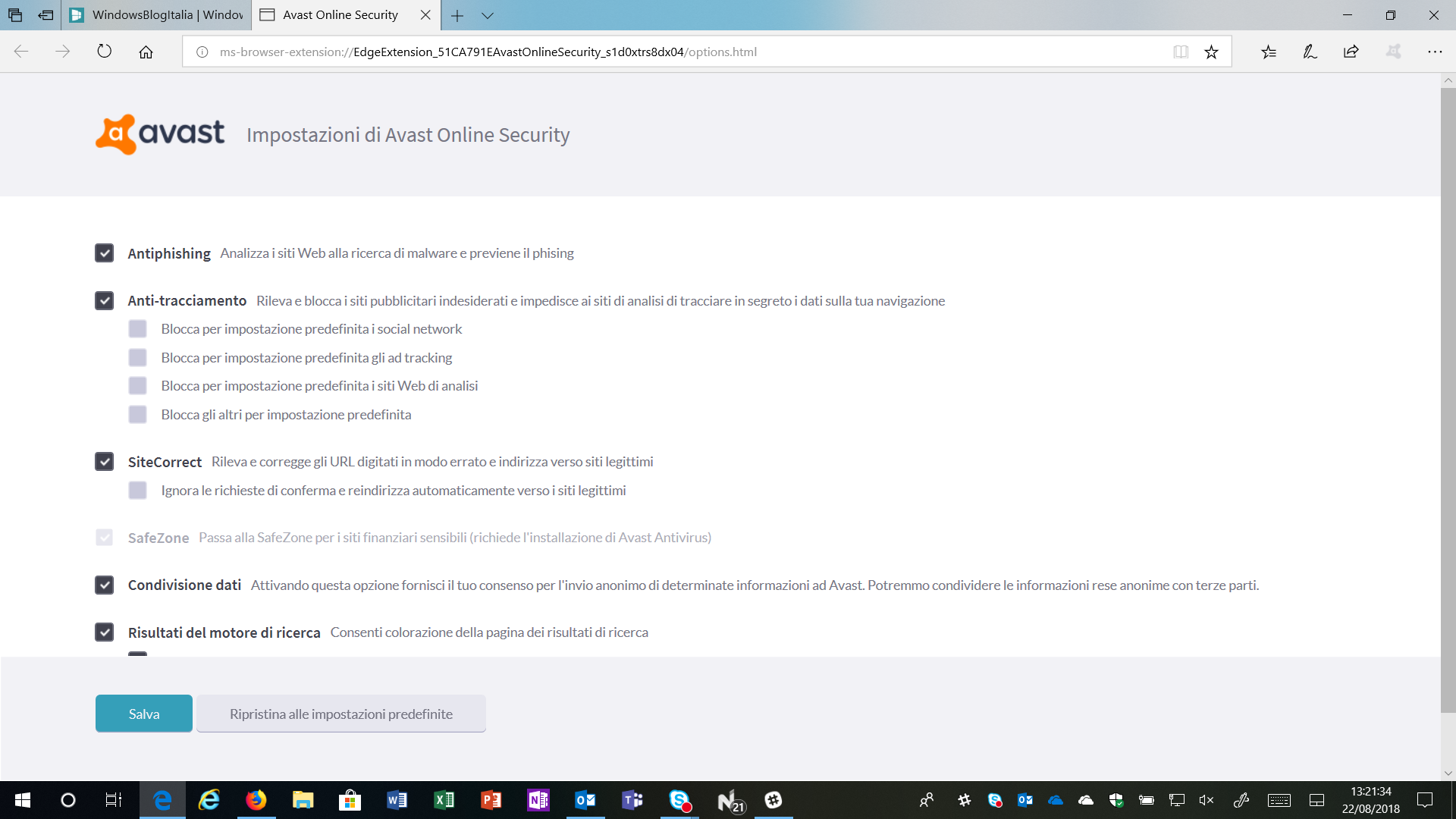The width and height of the screenshot is (1456, 819).
Task: Open Slack from taskbar
Action: pyautogui.click(x=773, y=800)
